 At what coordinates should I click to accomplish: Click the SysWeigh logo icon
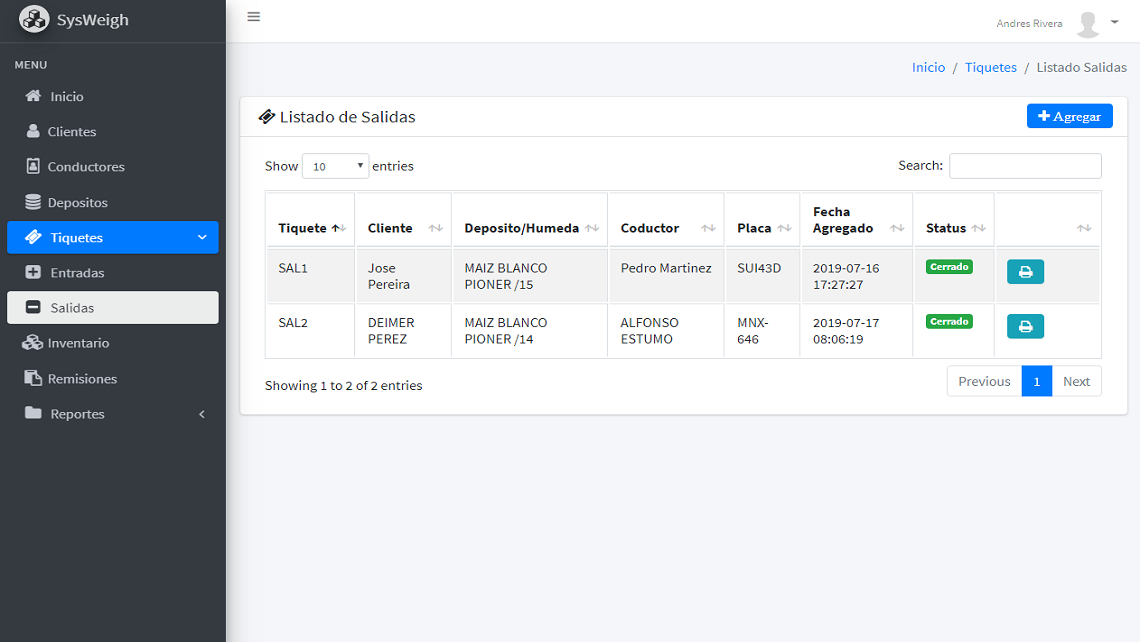pyautogui.click(x=34, y=20)
